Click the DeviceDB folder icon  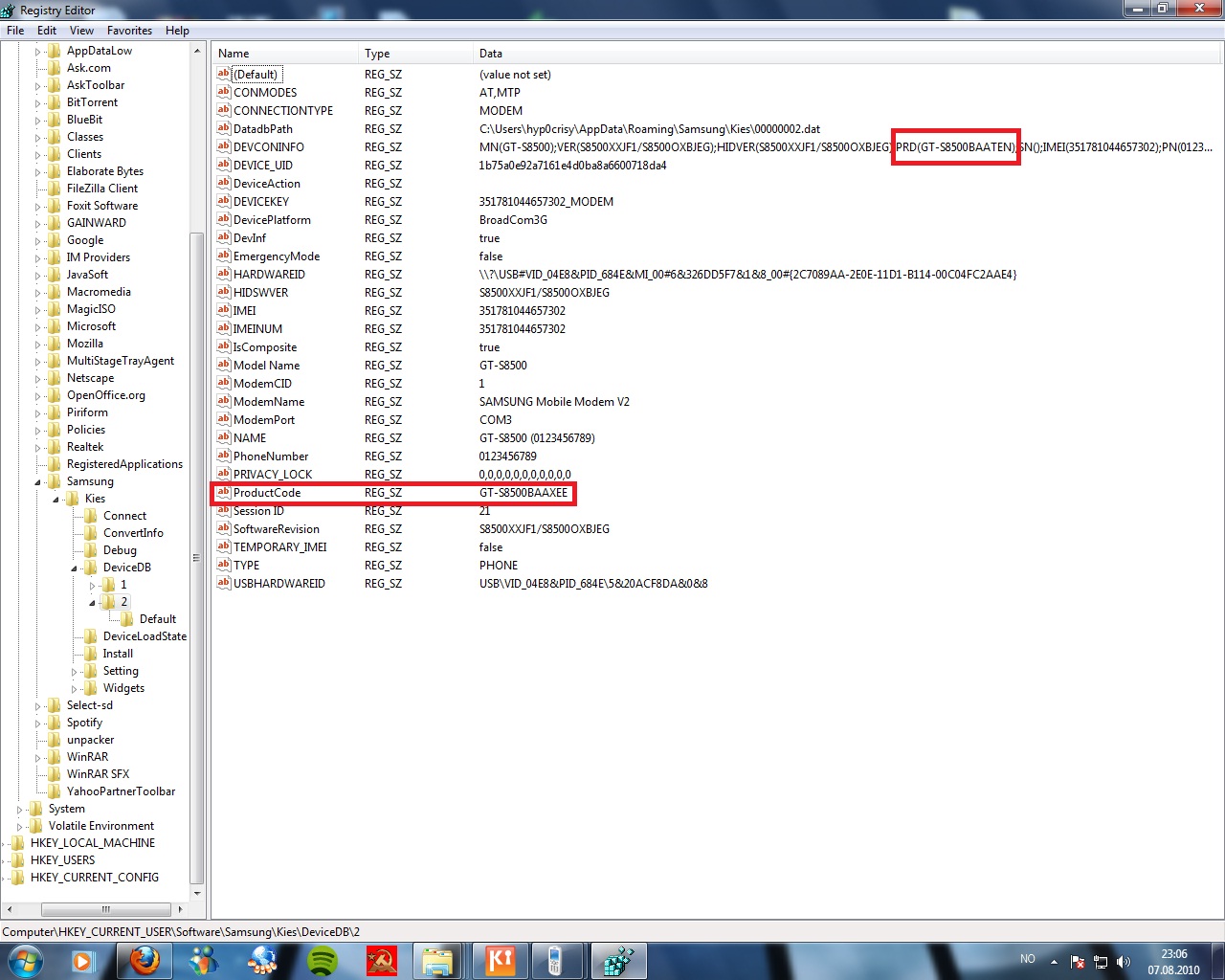click(91, 568)
